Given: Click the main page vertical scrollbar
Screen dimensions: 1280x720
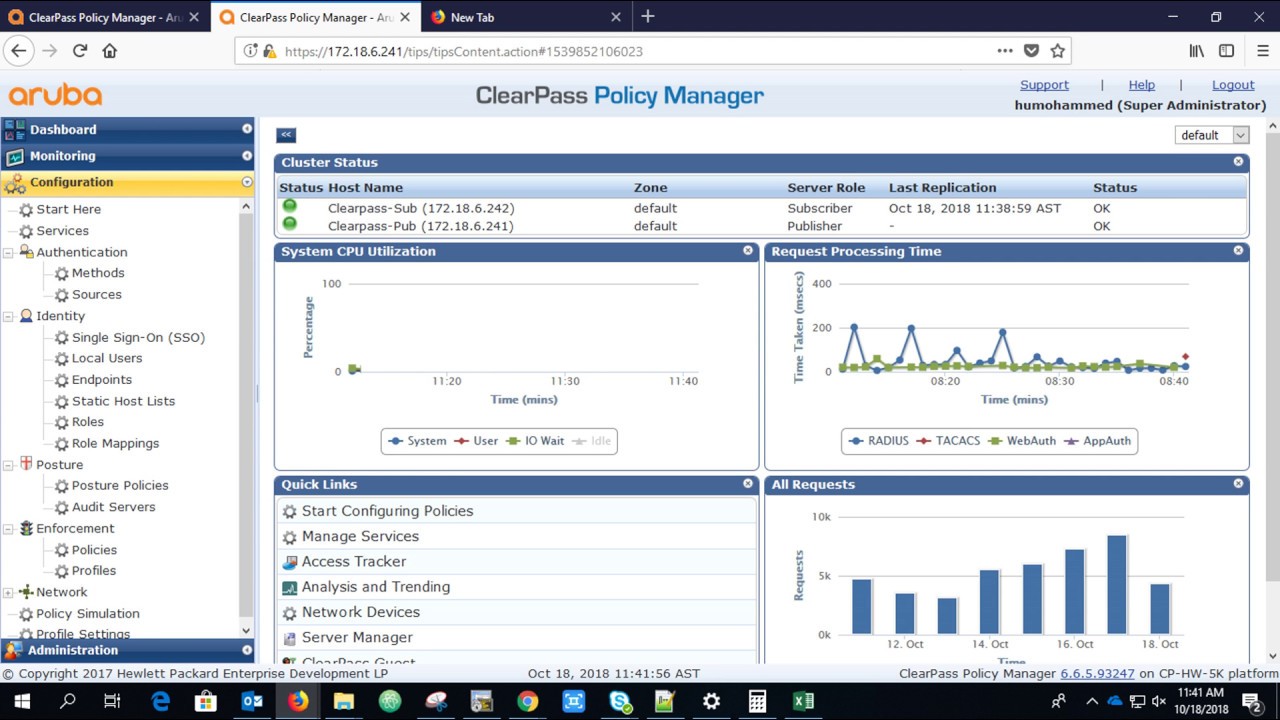Looking at the screenshot, I should [1272, 355].
